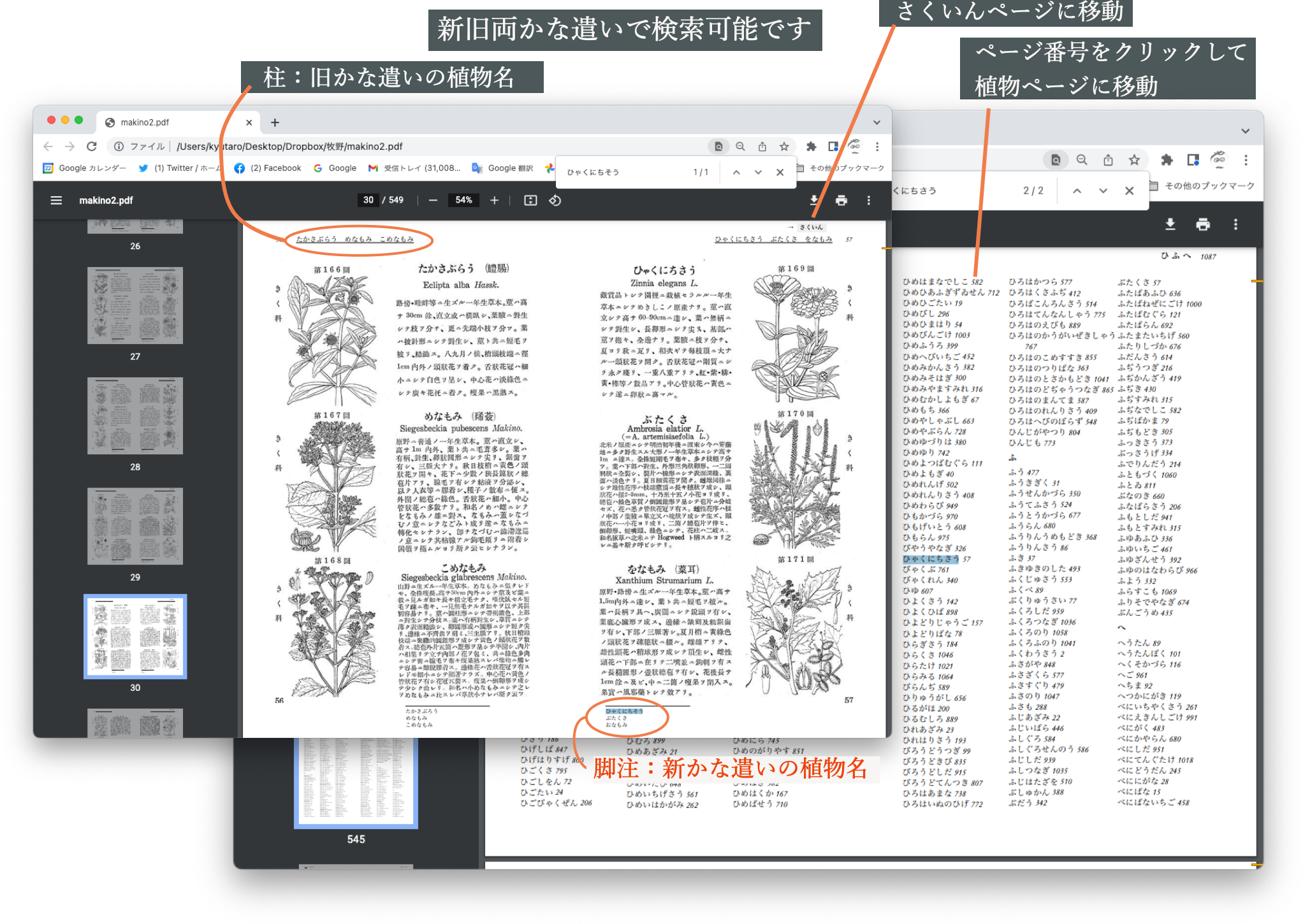Go to next find result in front window
The height and width of the screenshot is (924, 1303).
758,172
